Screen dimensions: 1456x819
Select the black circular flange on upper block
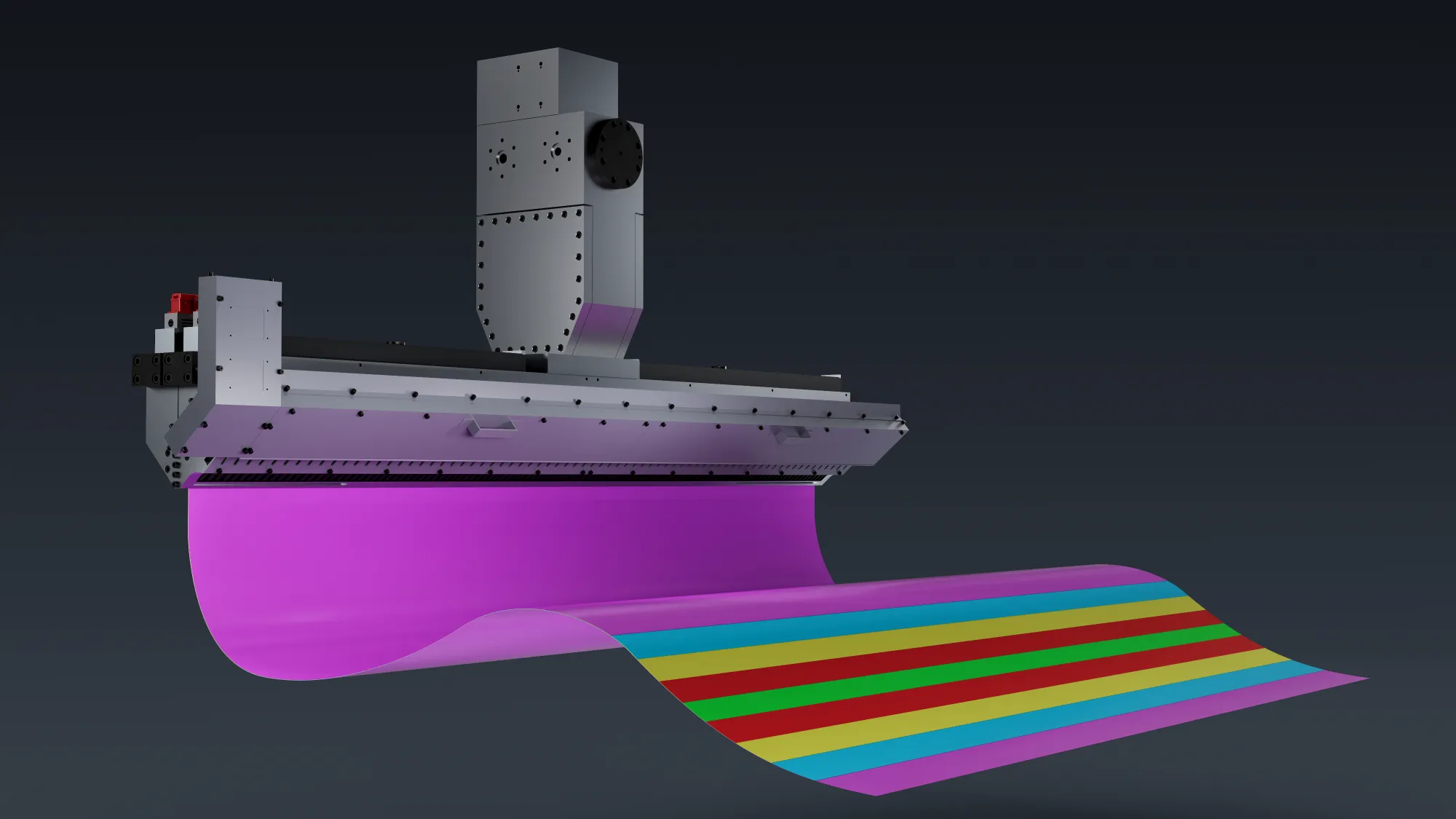614,155
